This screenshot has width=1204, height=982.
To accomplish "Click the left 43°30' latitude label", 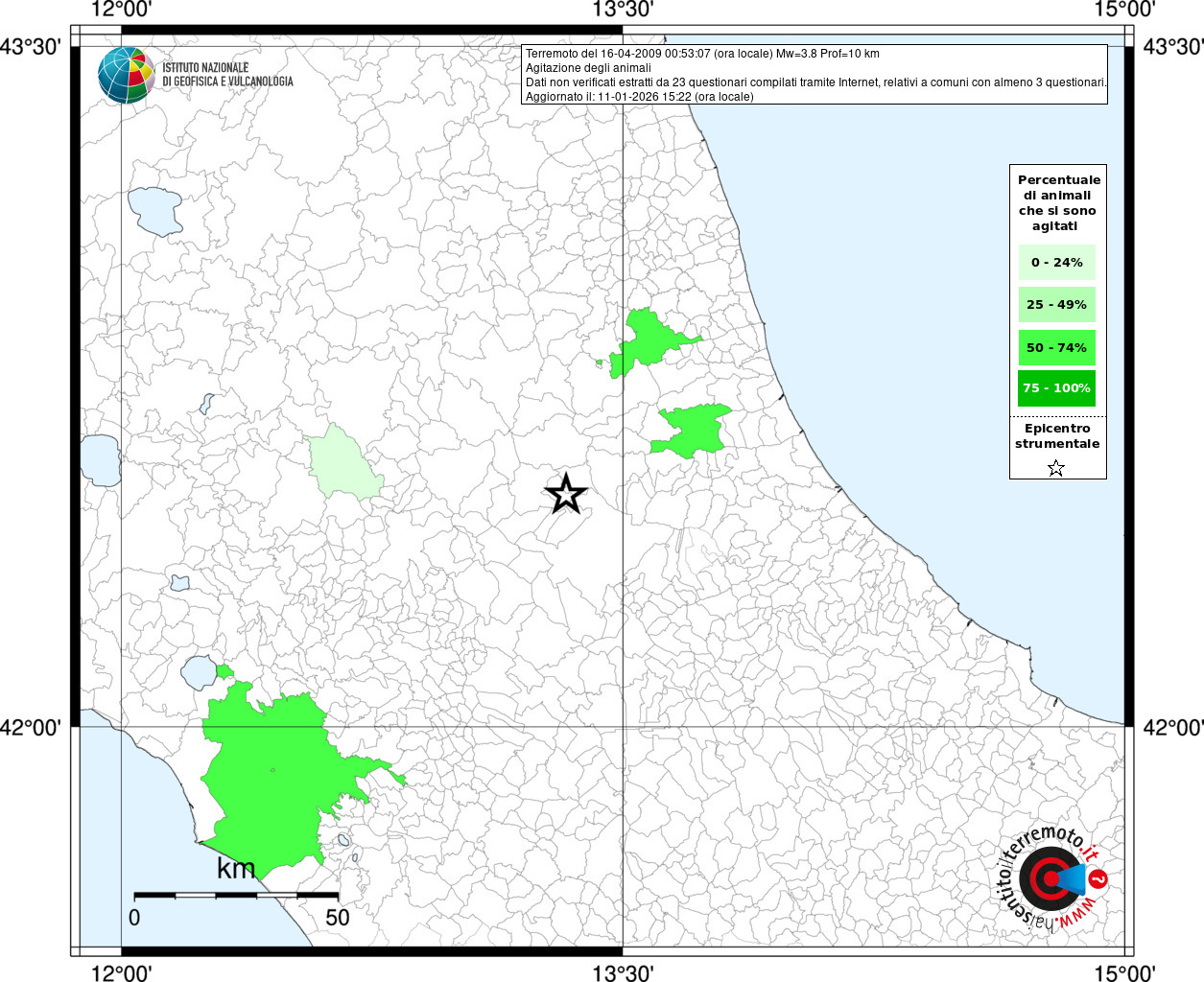I will point(30,47).
